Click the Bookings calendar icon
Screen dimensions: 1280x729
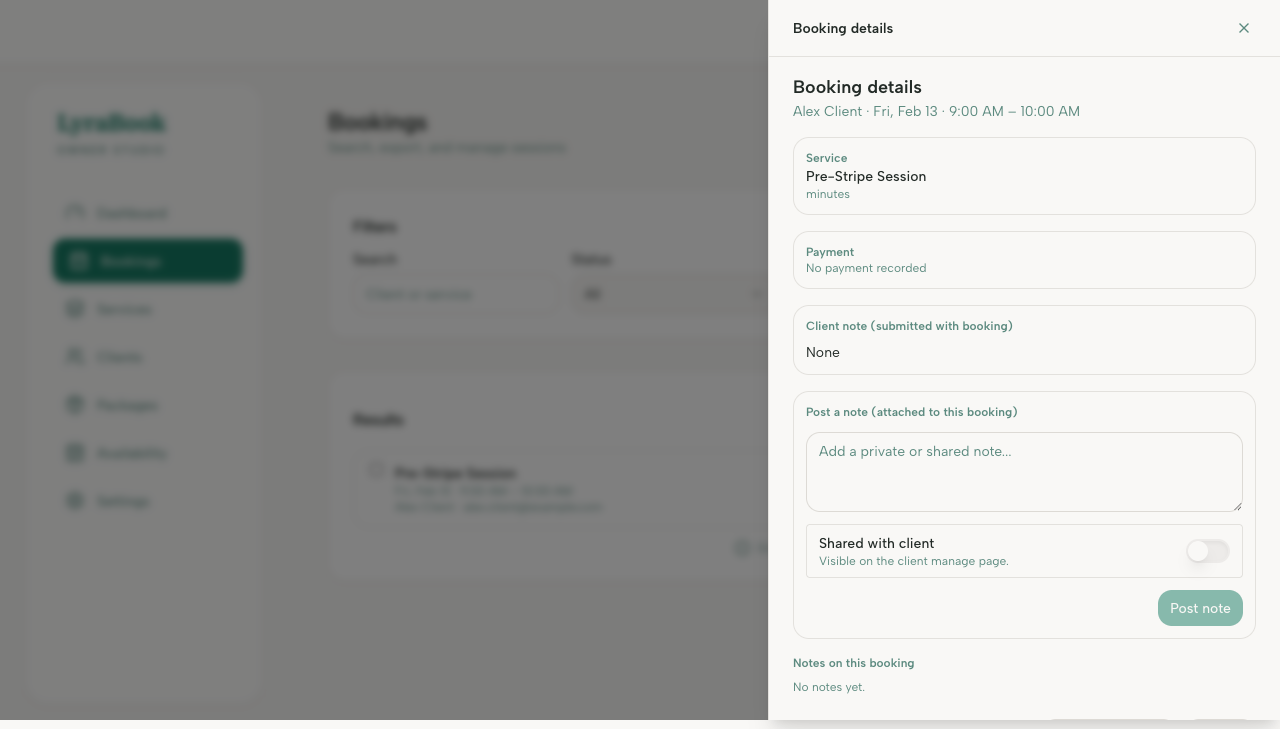pyautogui.click(x=75, y=260)
